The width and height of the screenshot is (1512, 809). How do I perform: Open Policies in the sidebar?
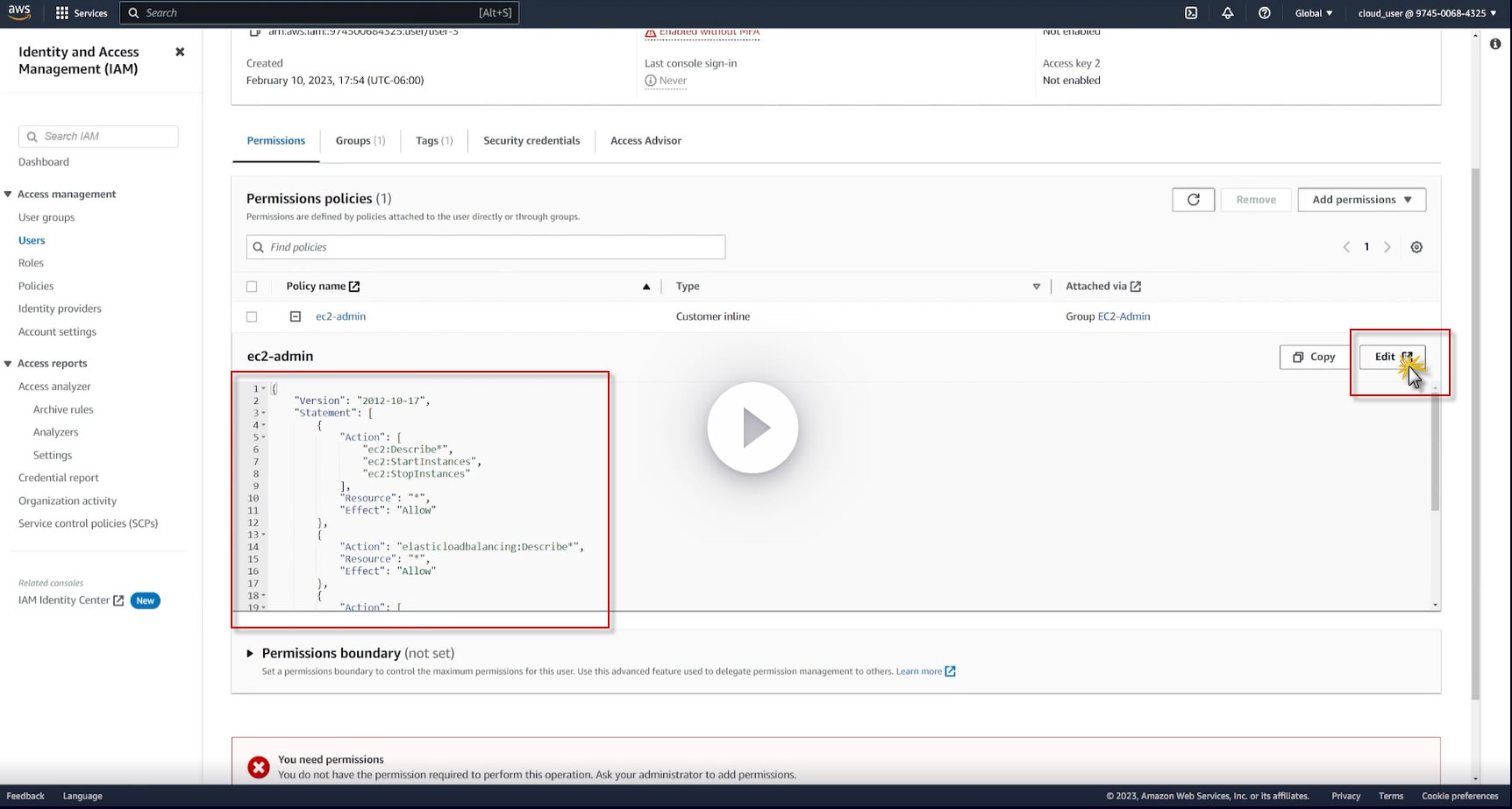[36, 286]
